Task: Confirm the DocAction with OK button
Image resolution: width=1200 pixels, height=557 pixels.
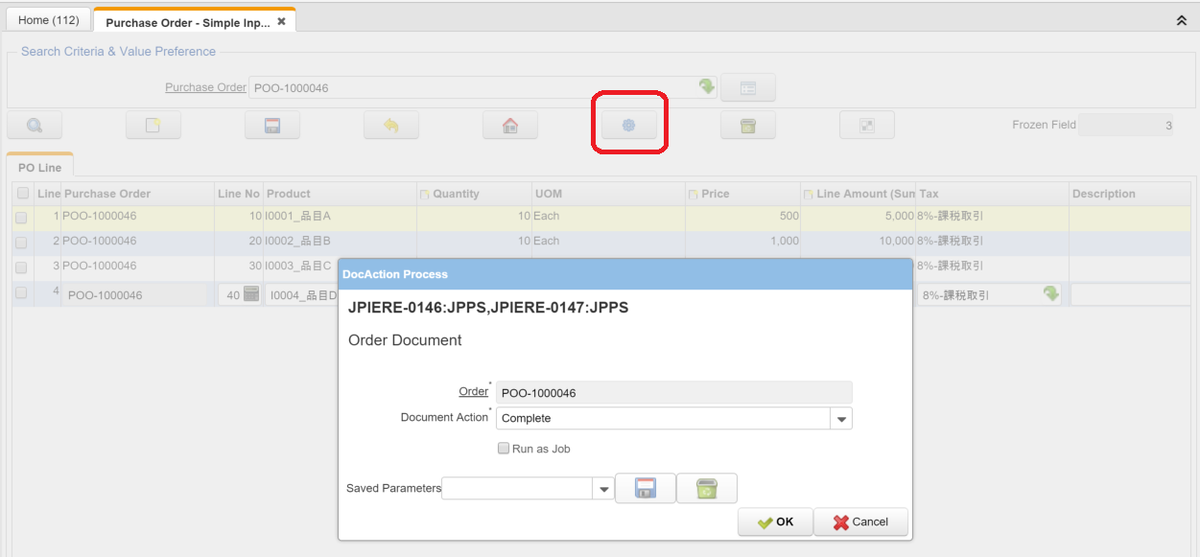Action: click(775, 522)
